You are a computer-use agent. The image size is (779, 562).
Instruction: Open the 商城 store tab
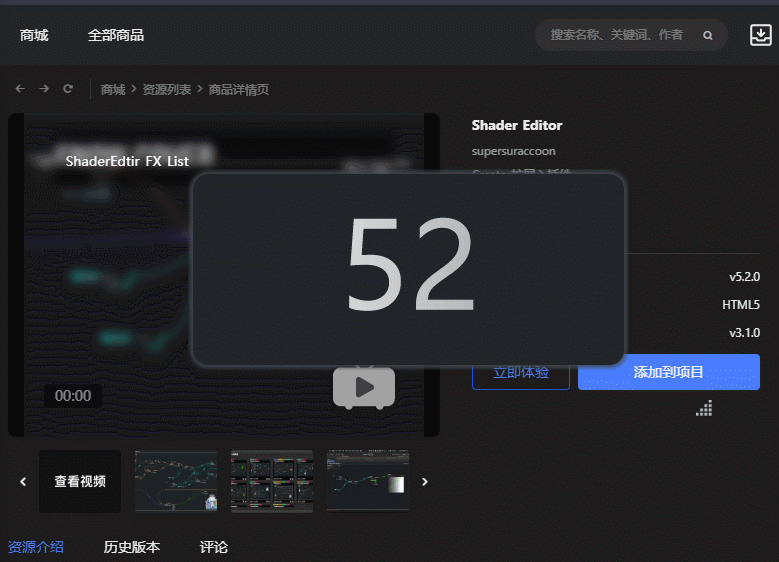34,35
